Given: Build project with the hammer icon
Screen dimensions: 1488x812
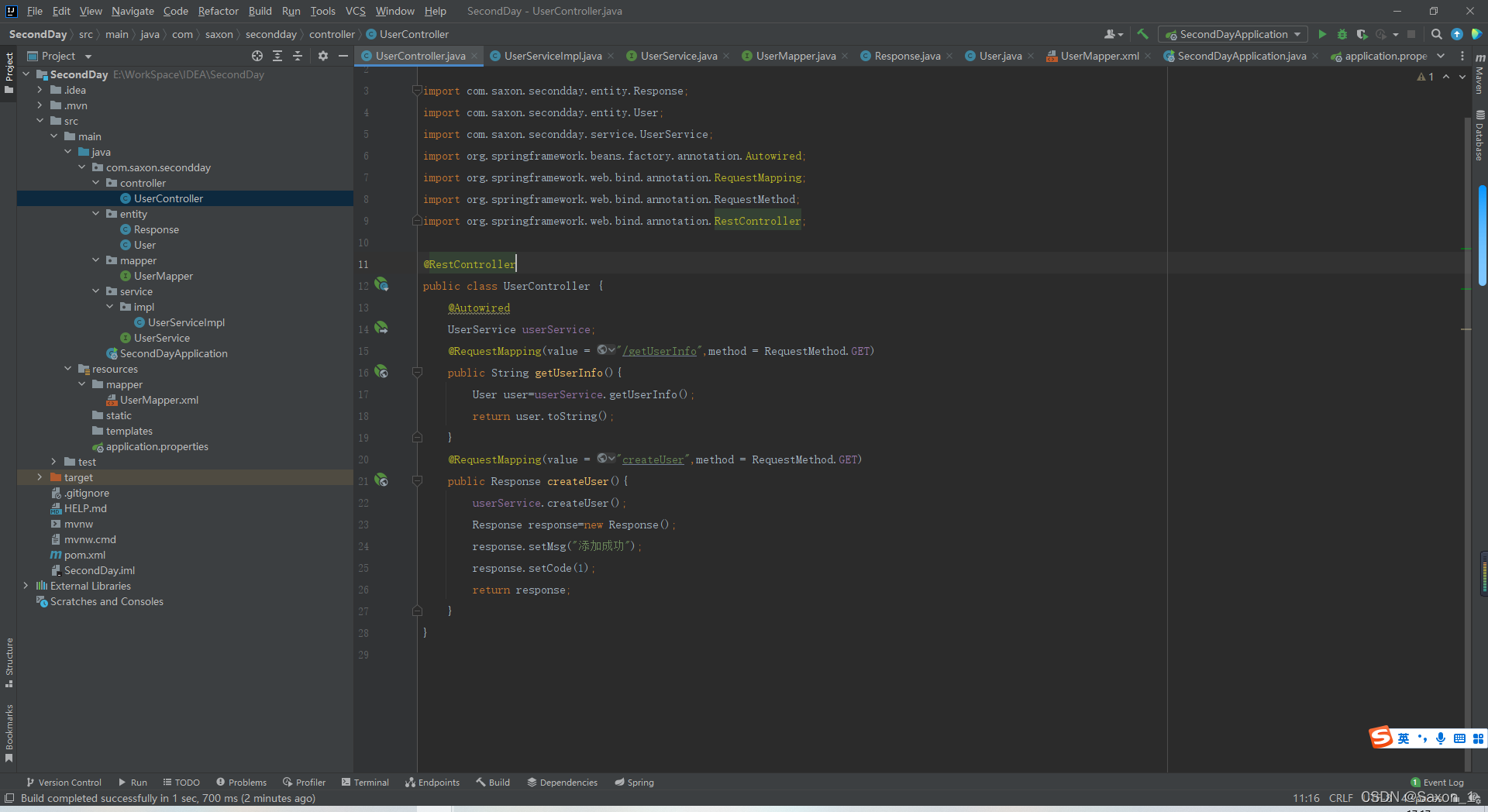Looking at the screenshot, I should (1142, 34).
